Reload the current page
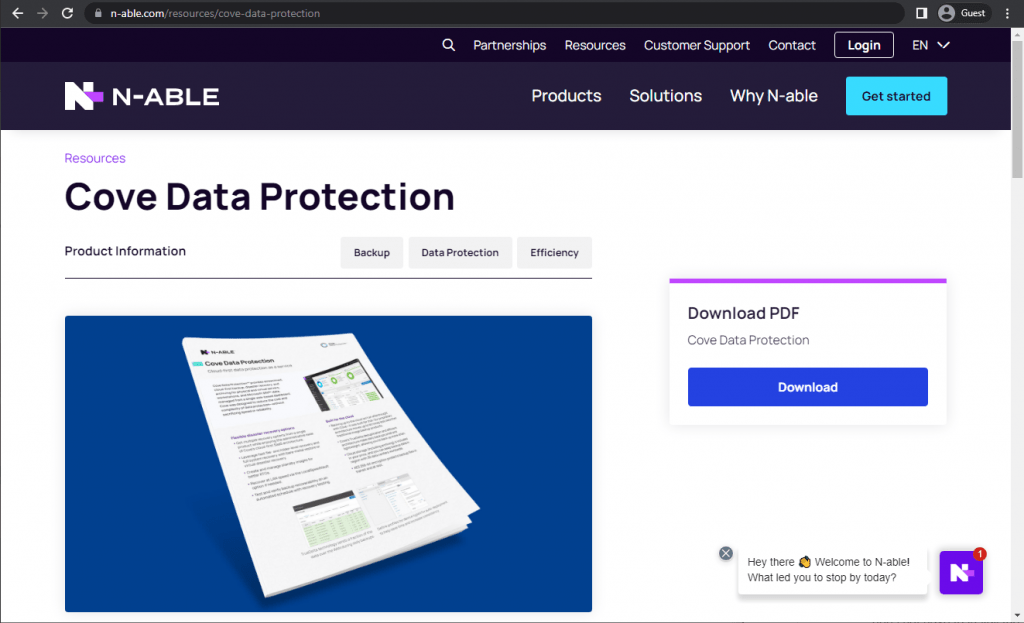Image resolution: width=1024 pixels, height=623 pixels. (x=67, y=13)
